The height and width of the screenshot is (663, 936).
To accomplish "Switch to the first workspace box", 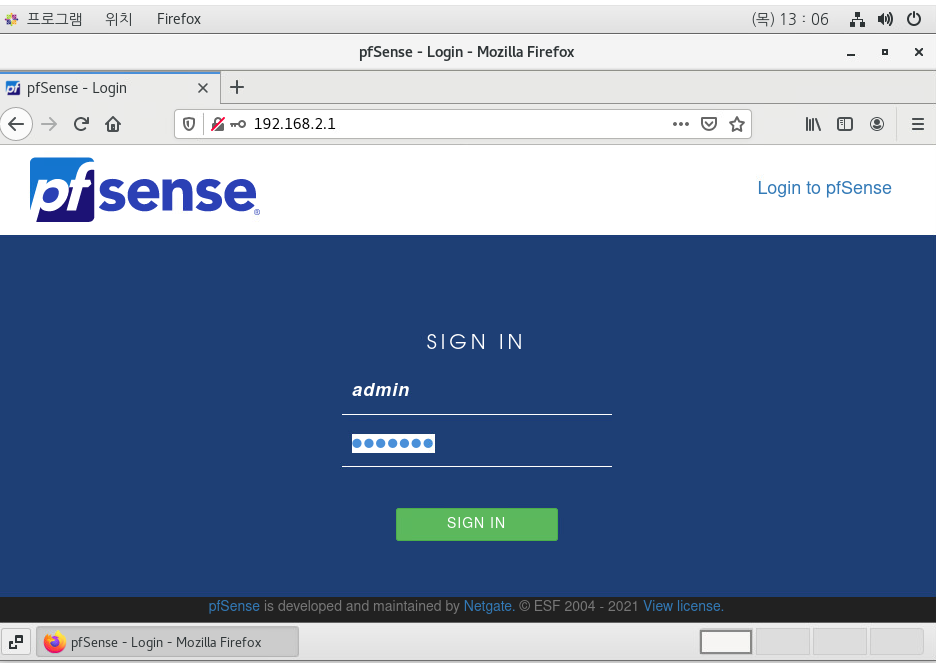I will (x=725, y=642).
